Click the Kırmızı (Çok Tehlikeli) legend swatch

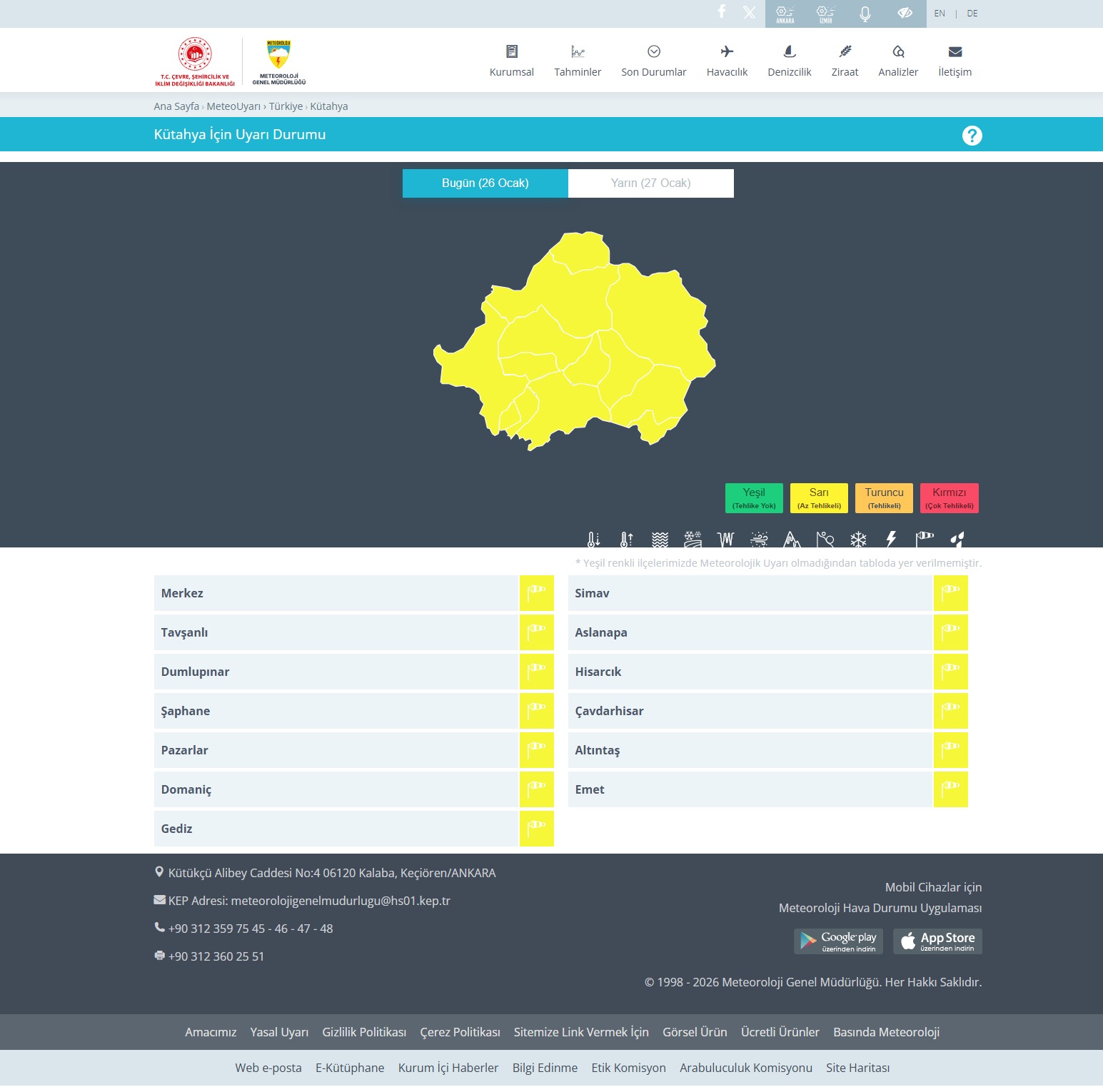coord(949,498)
